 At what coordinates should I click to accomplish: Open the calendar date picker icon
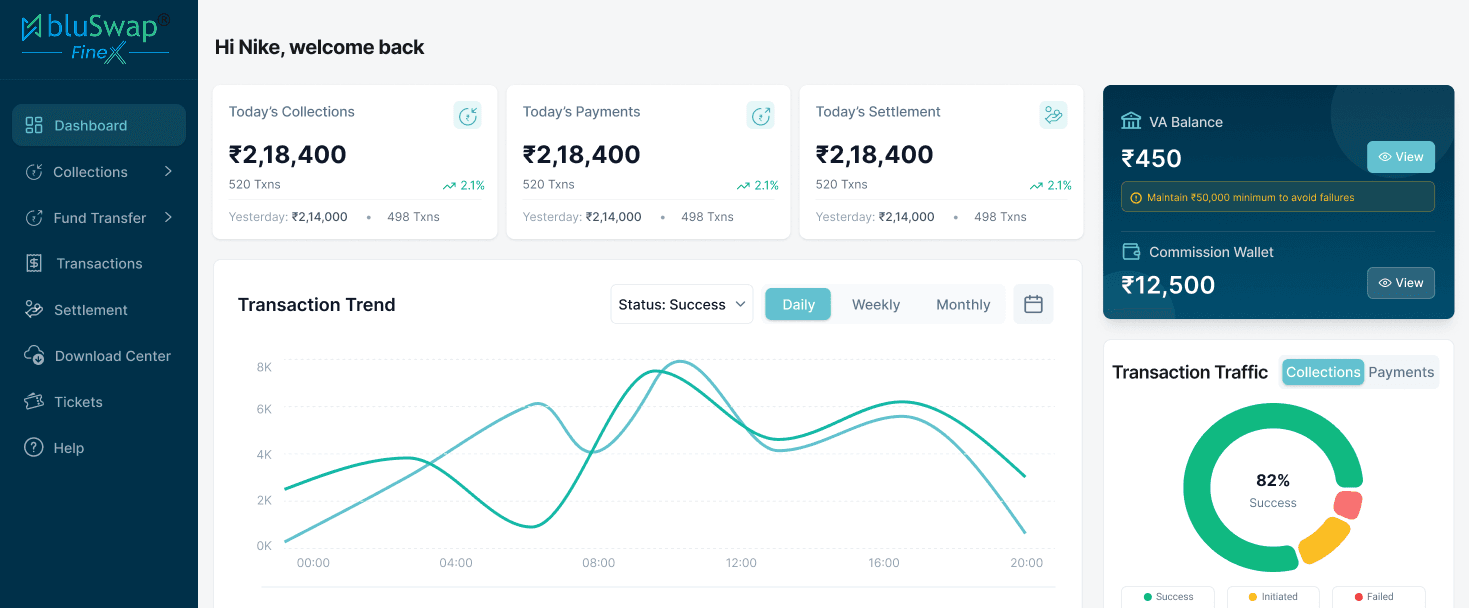click(x=1033, y=304)
